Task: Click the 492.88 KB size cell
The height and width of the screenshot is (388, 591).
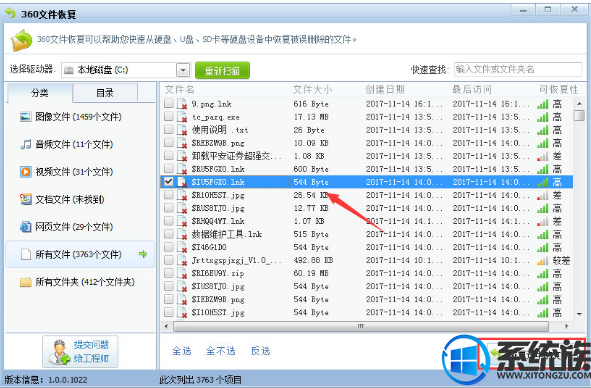Action: click(x=313, y=260)
